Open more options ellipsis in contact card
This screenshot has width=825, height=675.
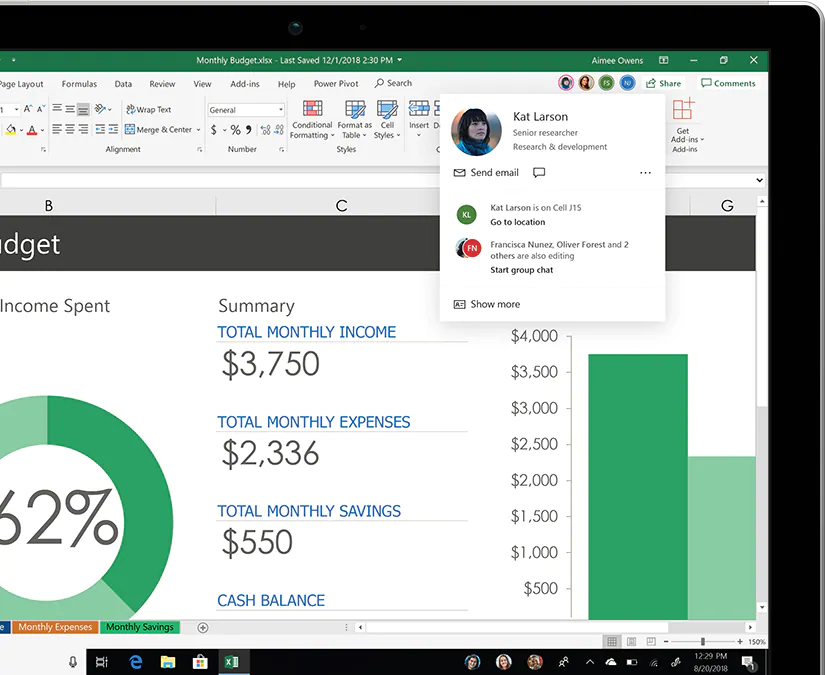(x=645, y=173)
